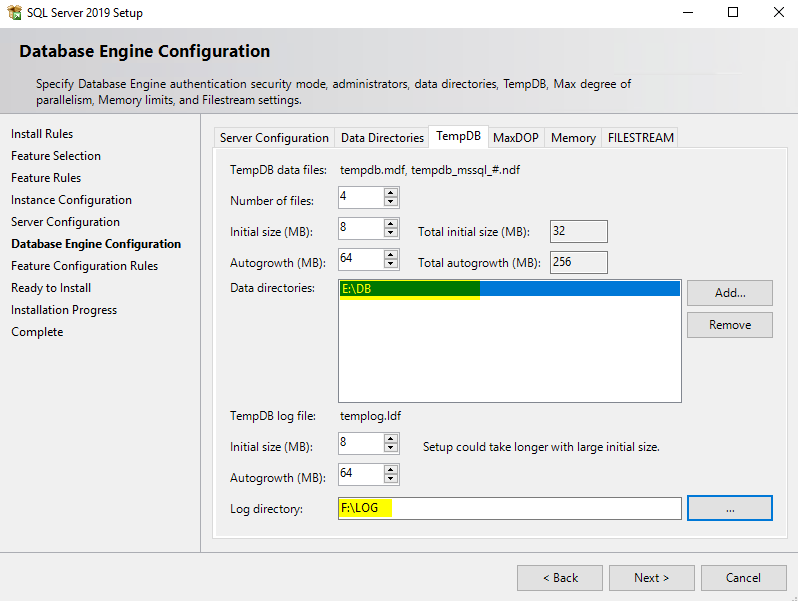The image size is (798, 601).
Task: Open the FILESTREAM tab
Action: pos(641,138)
